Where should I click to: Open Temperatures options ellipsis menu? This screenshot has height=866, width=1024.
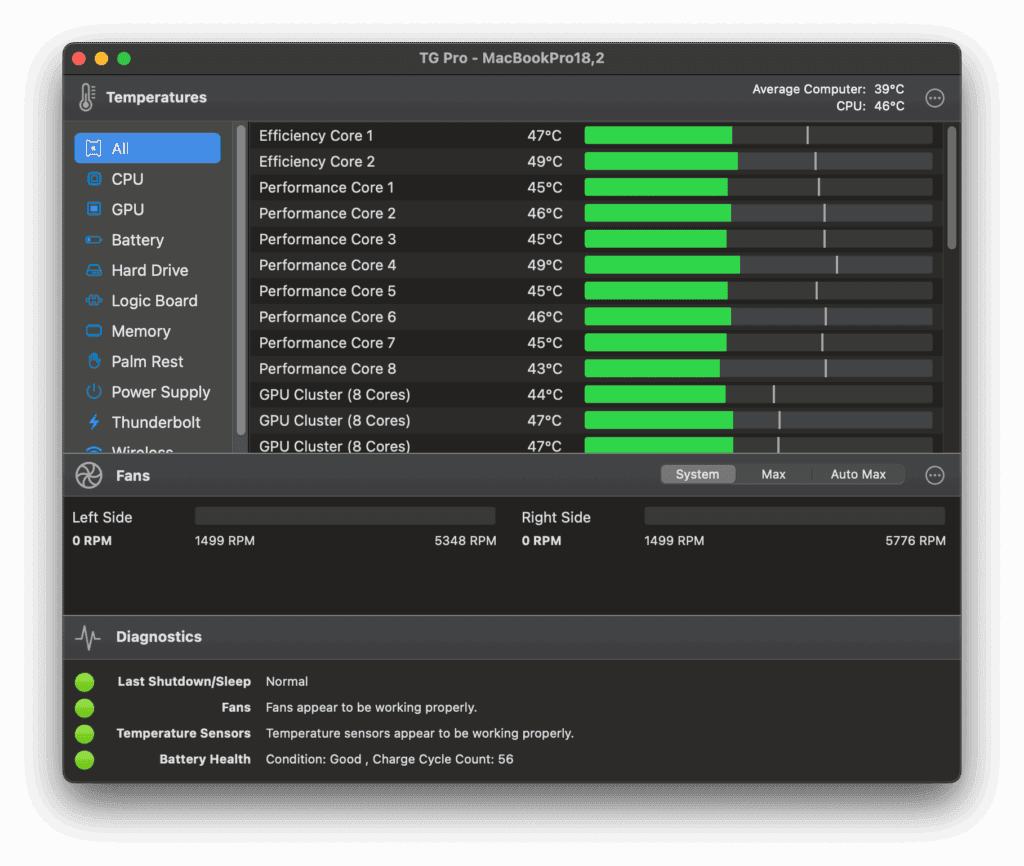(x=935, y=98)
